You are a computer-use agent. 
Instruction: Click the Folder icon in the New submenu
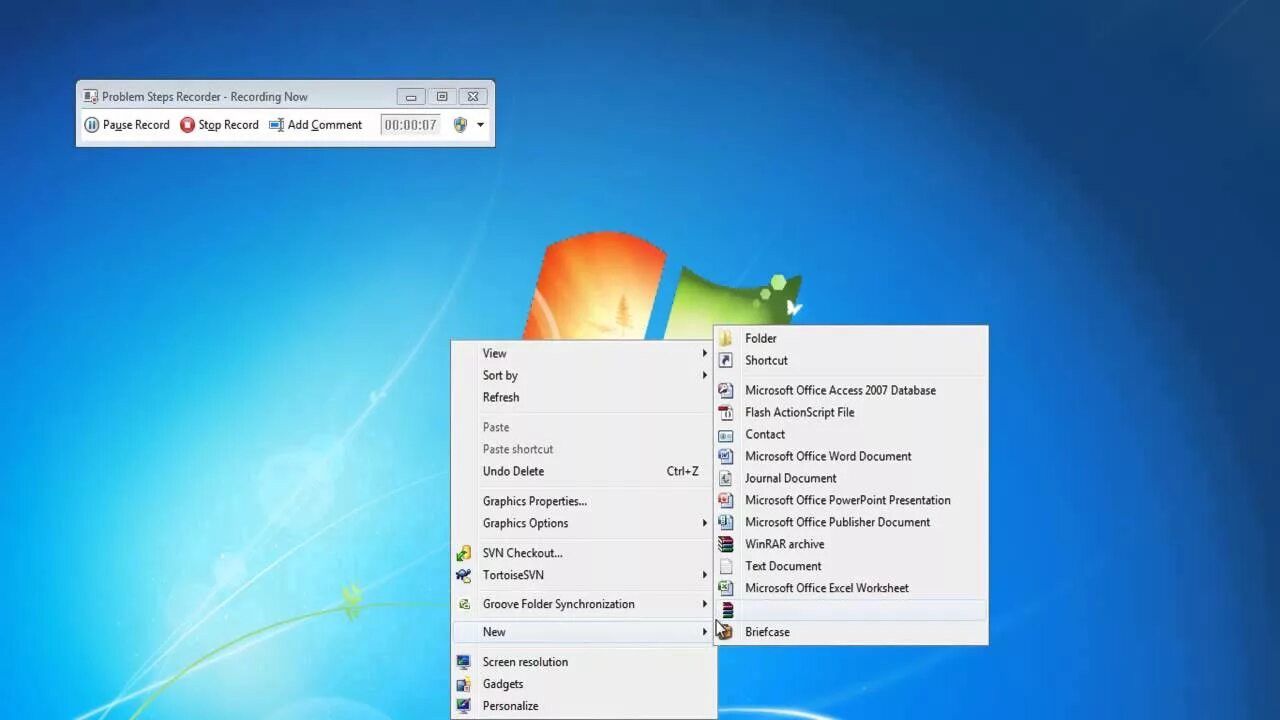pos(726,338)
